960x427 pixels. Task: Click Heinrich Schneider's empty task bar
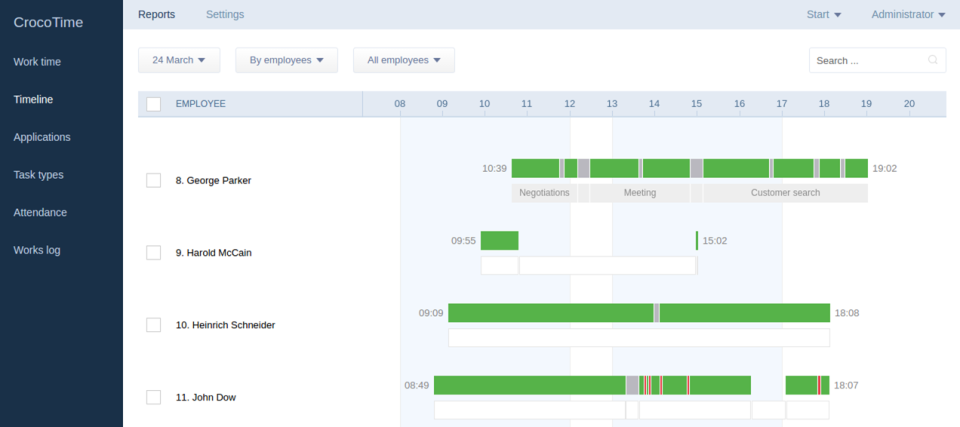point(639,338)
